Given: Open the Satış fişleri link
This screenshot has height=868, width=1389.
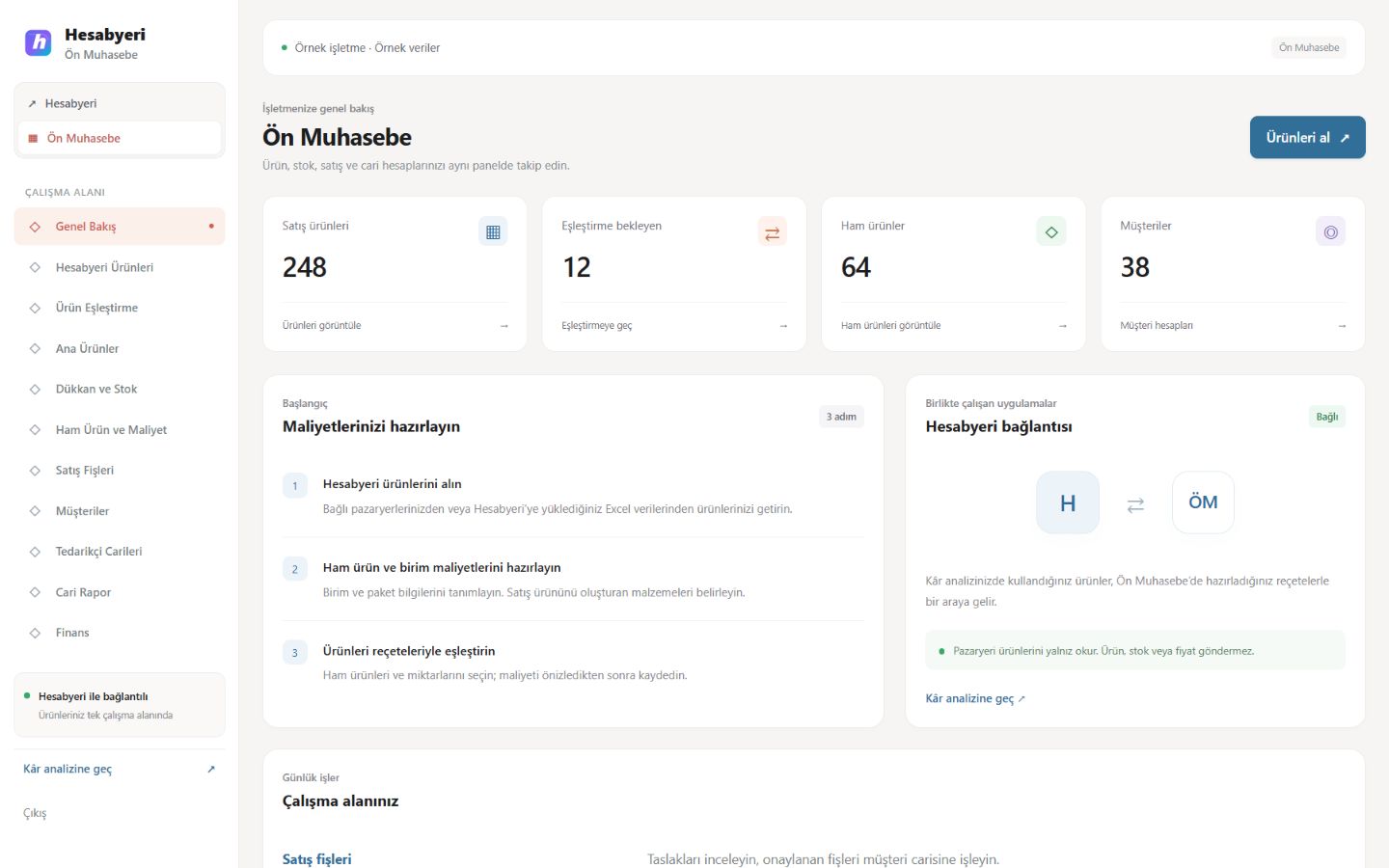Looking at the screenshot, I should pyautogui.click(x=317, y=859).
